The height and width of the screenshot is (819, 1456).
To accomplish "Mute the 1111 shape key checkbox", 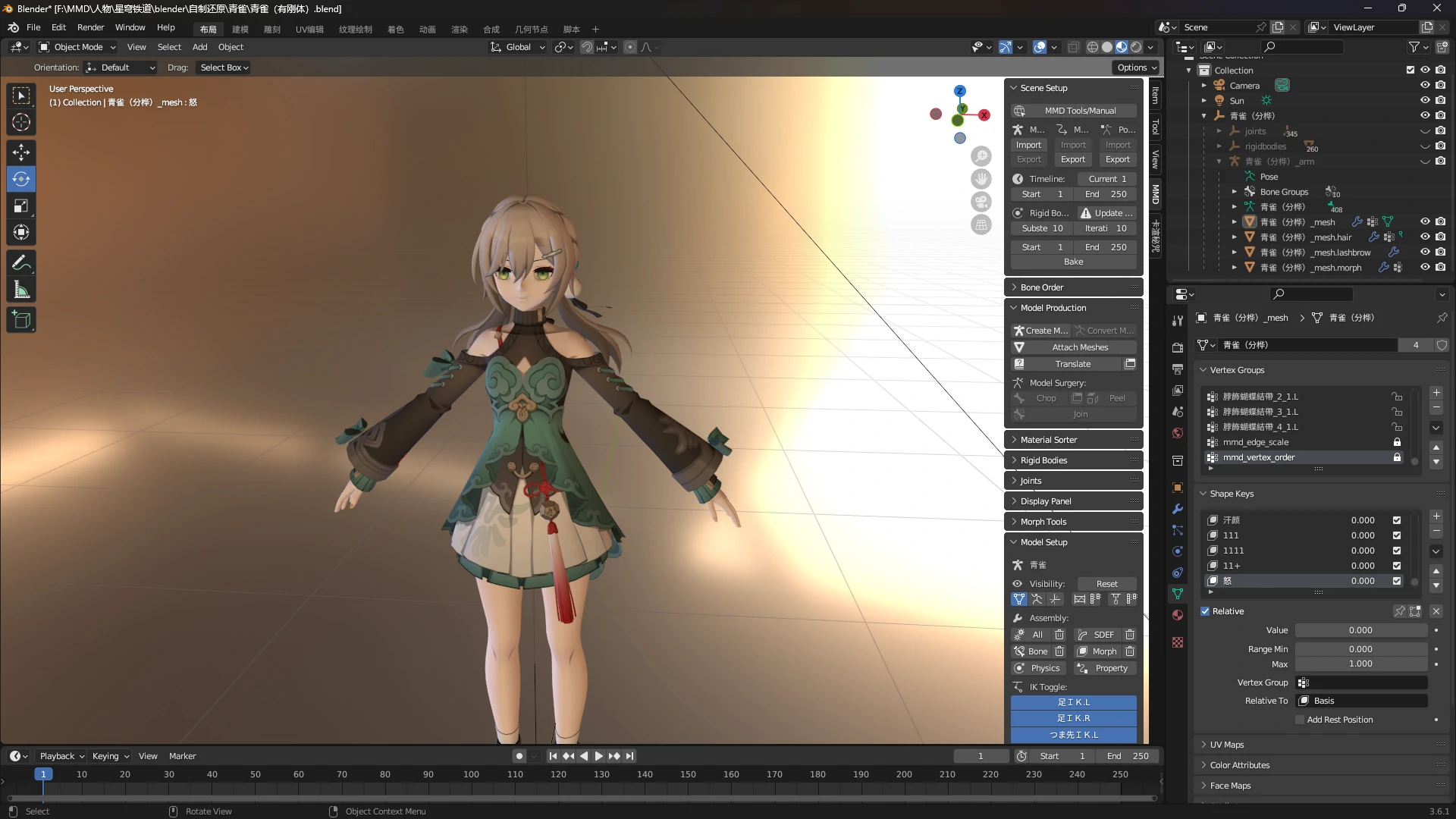I will coord(1397,551).
